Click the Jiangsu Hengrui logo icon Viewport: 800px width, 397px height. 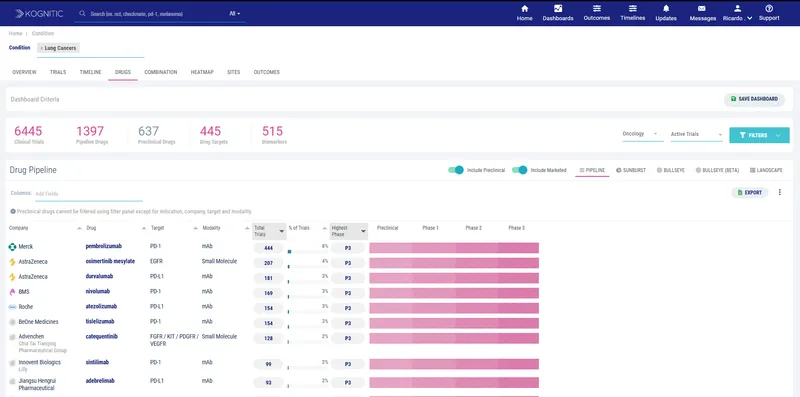(x=12, y=381)
